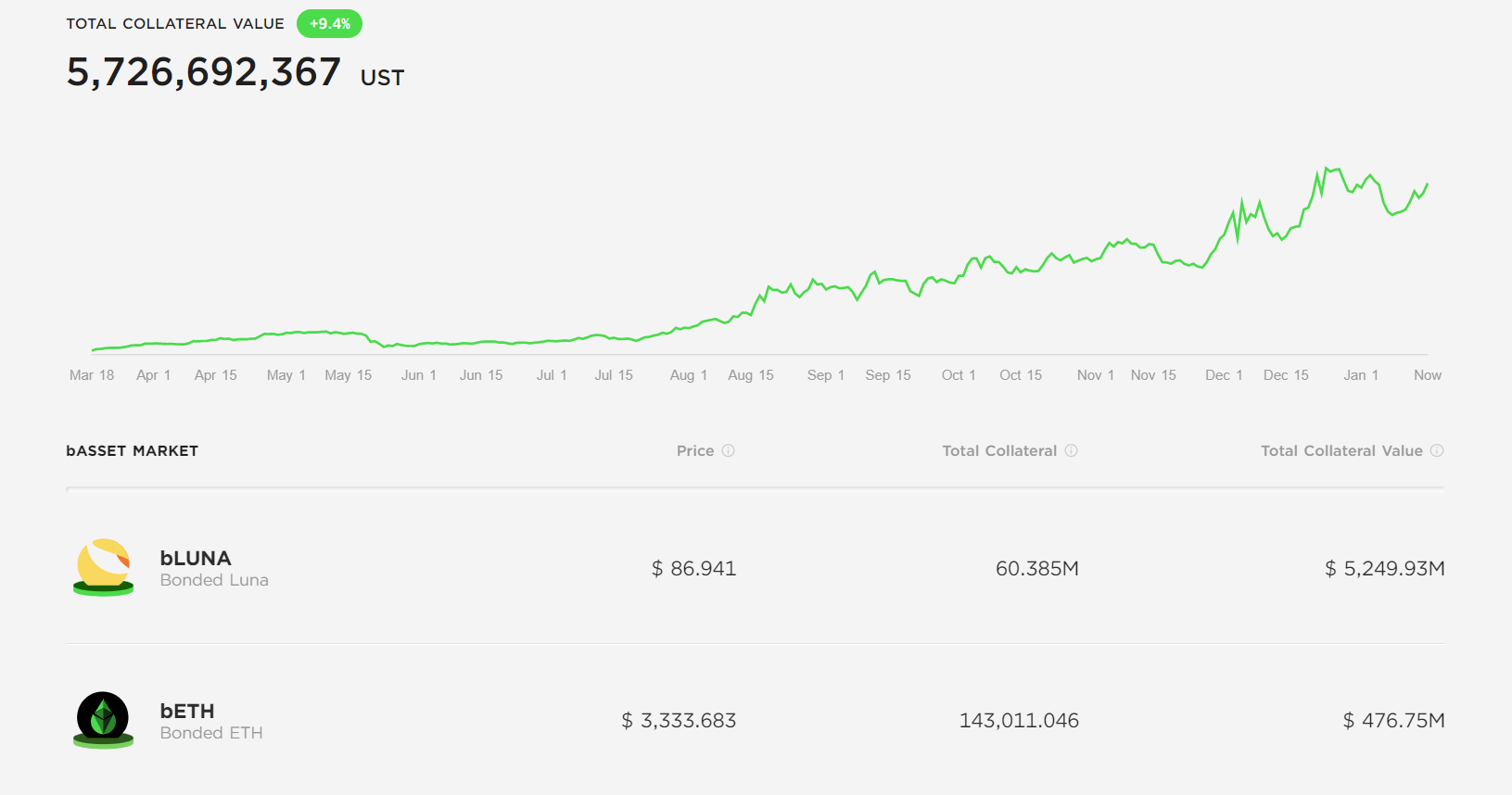Click the Apr 1 chart axis label

(x=153, y=375)
